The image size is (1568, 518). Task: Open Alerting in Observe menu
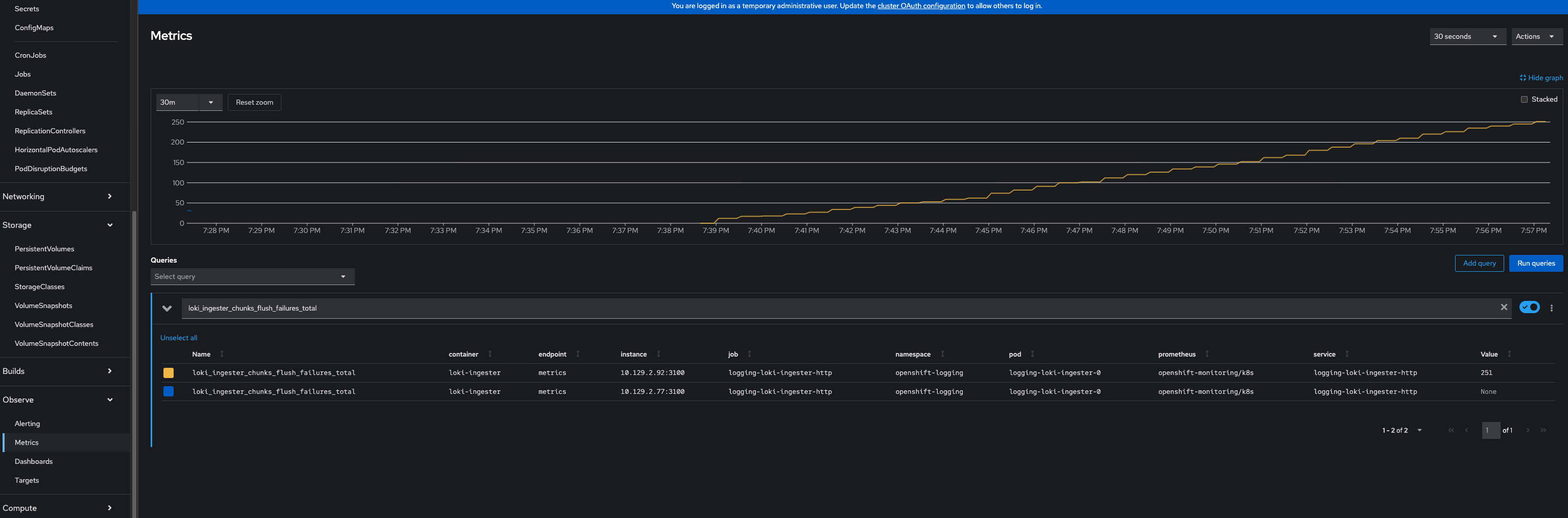(x=28, y=423)
